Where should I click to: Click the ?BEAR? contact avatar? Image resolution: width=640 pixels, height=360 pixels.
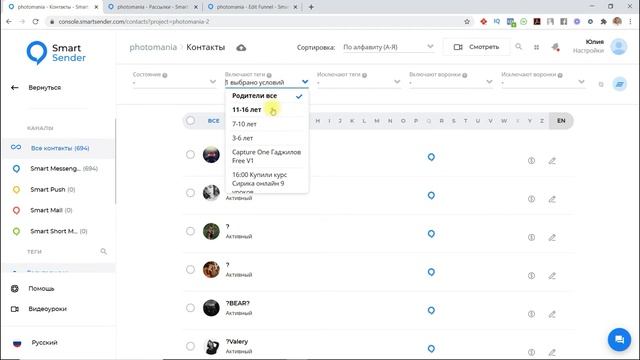[211, 308]
